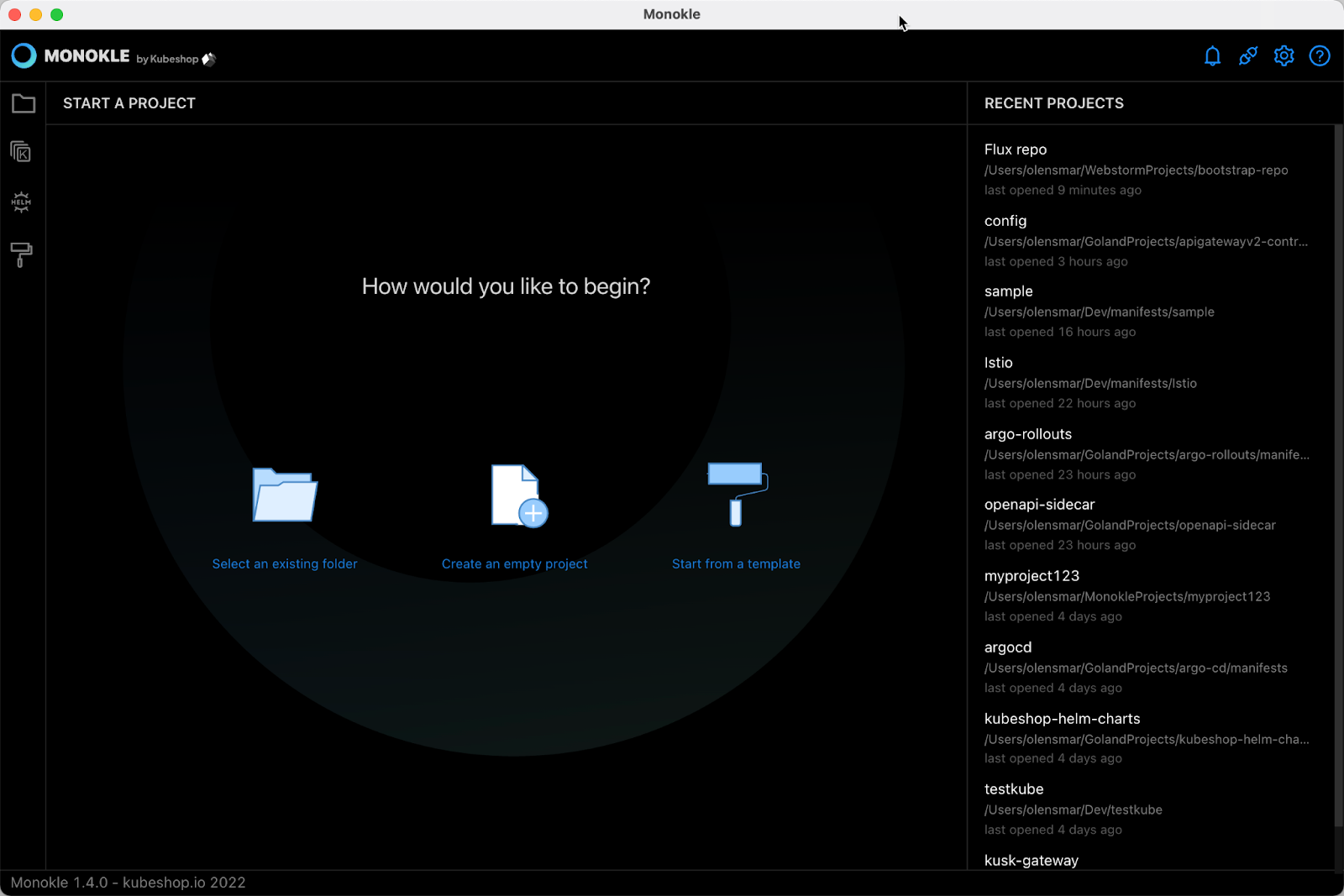
Task: Click 'last opened 16 hours ago' text
Action: tap(1060, 333)
